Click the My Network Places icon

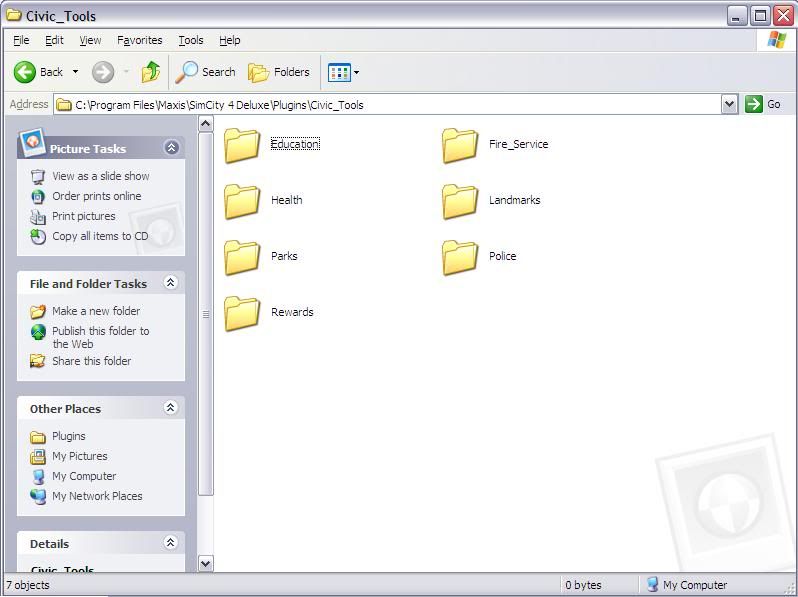[x=38, y=497]
